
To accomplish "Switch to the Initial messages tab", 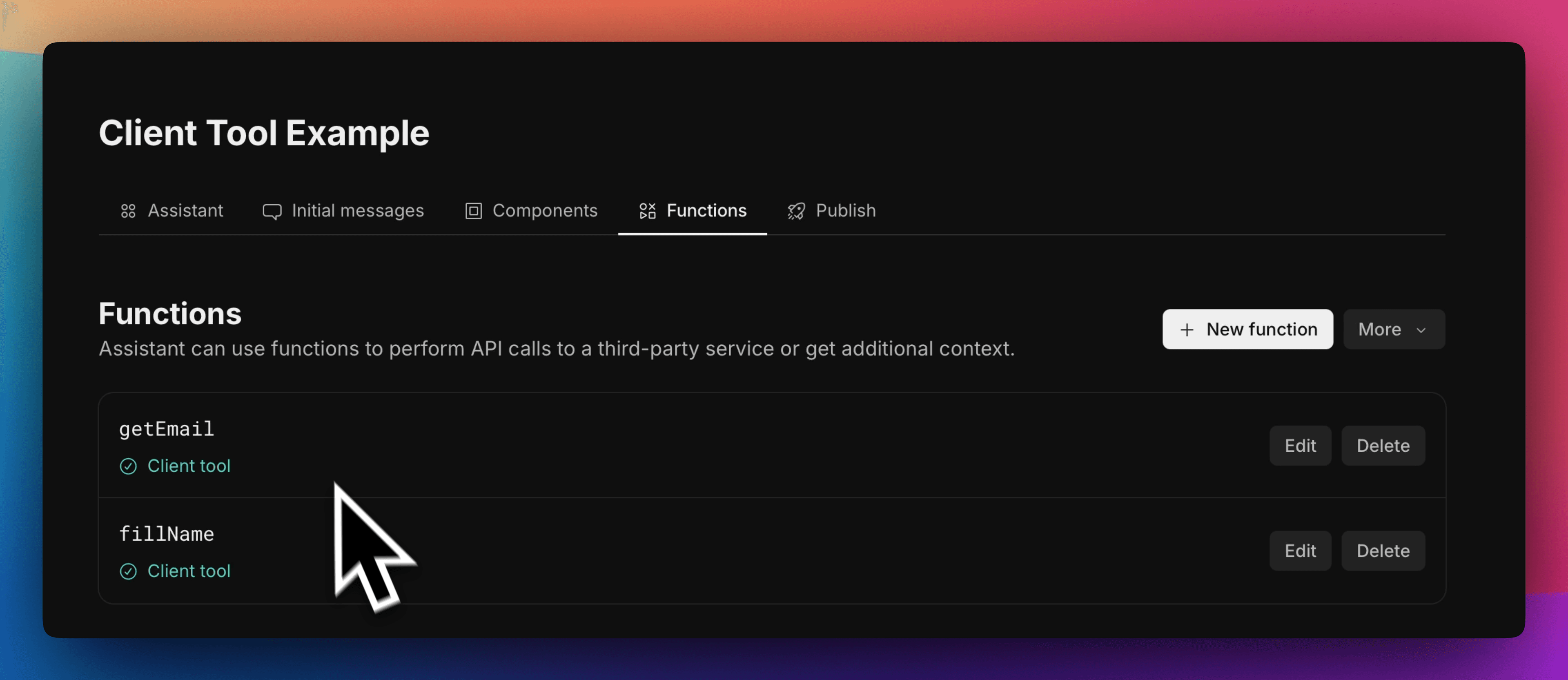I will (x=358, y=211).
